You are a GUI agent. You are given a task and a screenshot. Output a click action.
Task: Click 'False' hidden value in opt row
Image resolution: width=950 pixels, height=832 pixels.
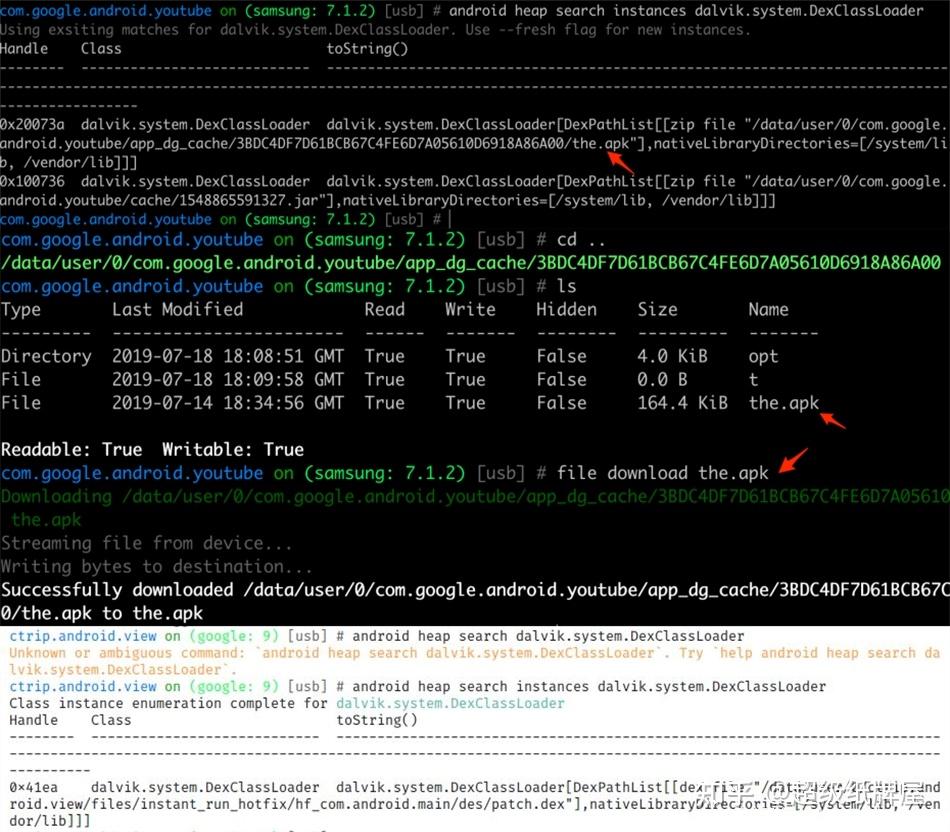tap(561, 356)
